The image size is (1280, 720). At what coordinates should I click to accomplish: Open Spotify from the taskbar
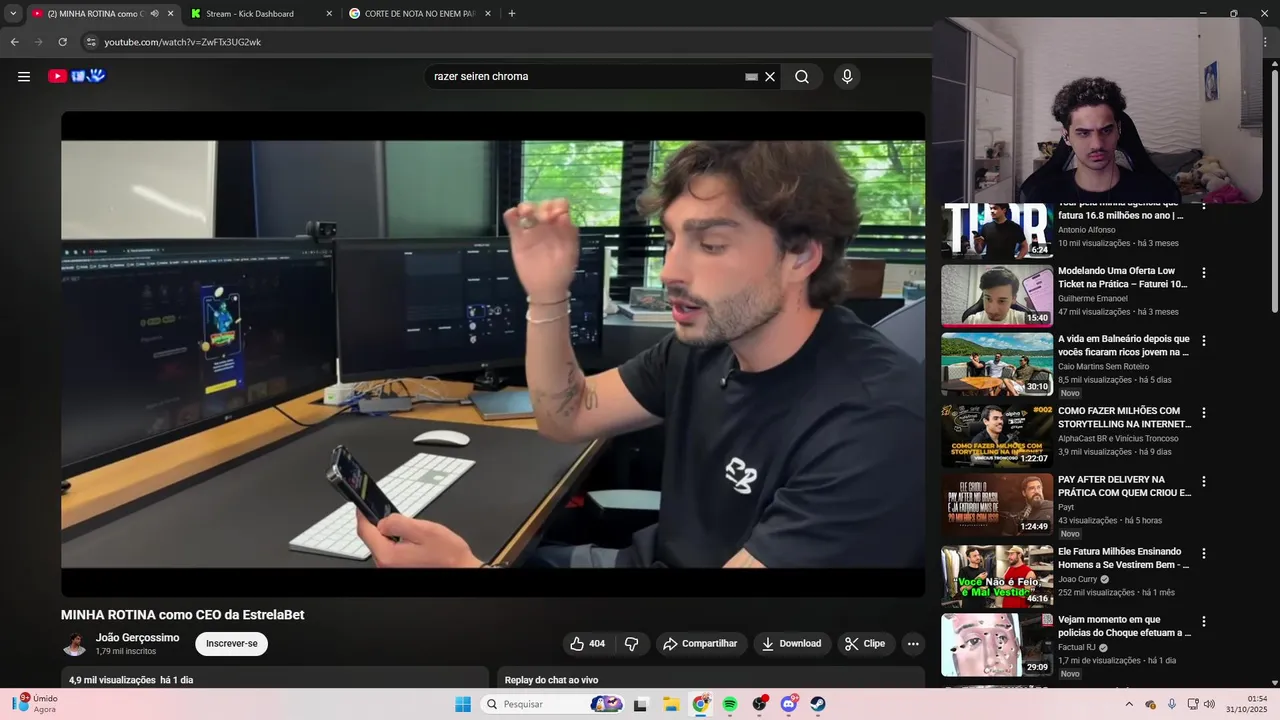pyautogui.click(x=730, y=704)
